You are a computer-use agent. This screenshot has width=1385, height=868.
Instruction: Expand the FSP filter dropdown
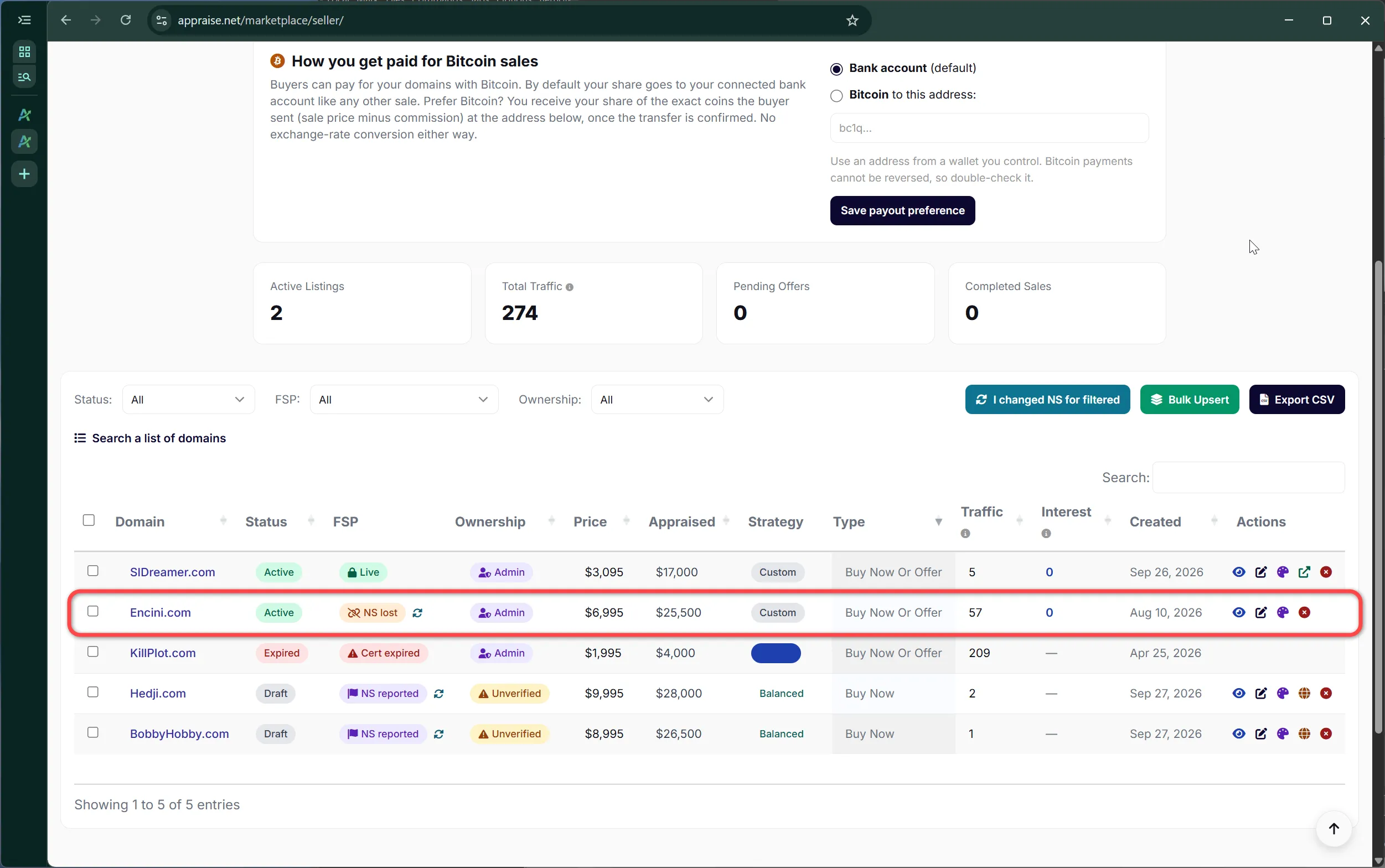[404, 400]
